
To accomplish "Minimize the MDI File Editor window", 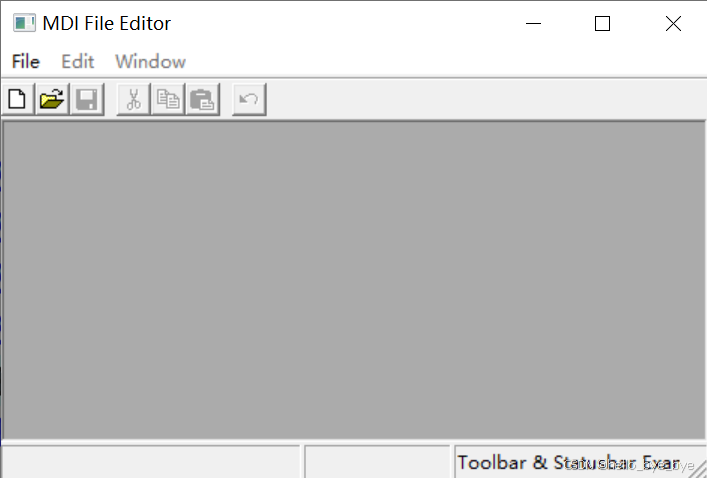I will coord(533,23).
